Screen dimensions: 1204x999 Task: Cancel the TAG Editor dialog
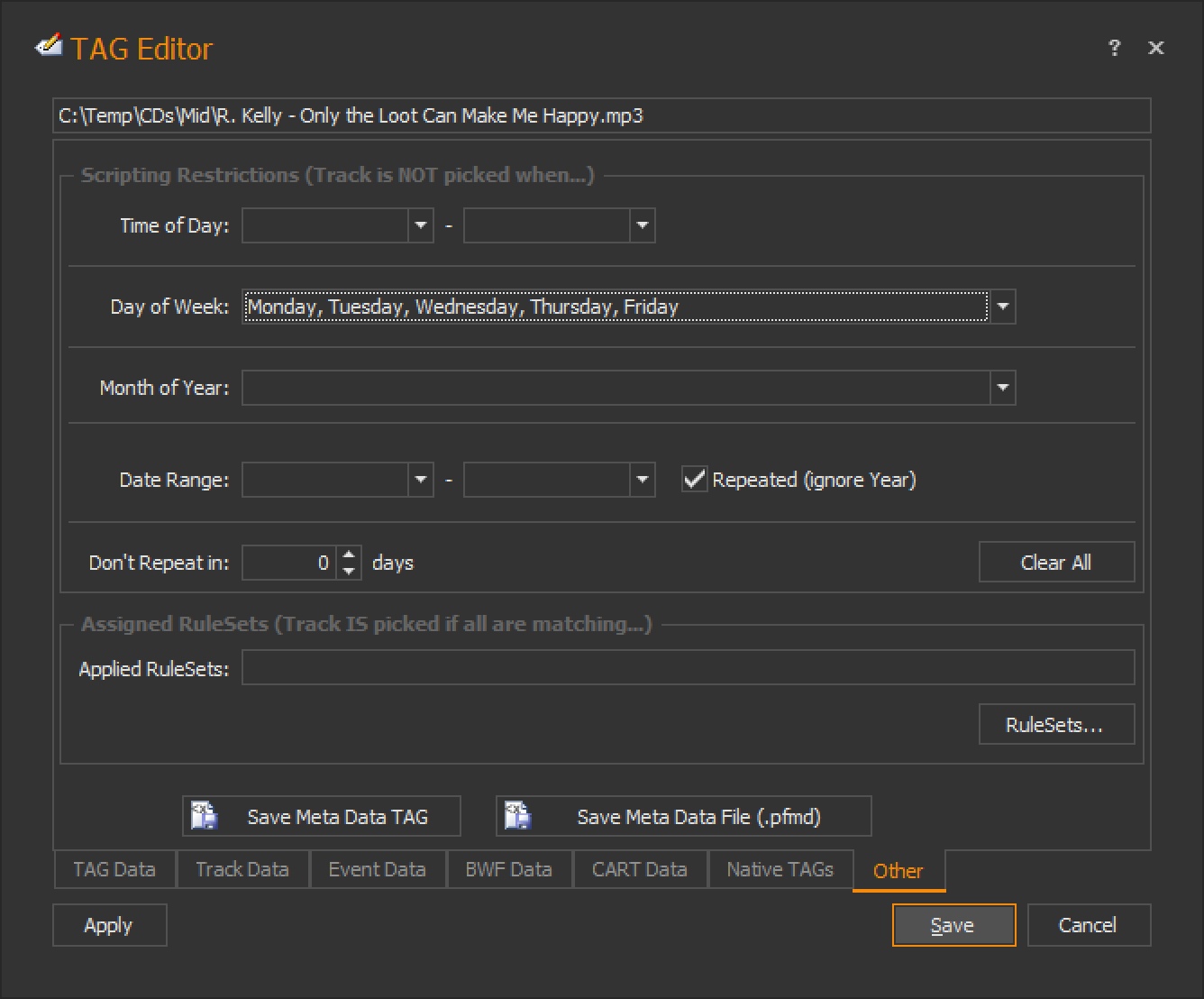point(1089,925)
